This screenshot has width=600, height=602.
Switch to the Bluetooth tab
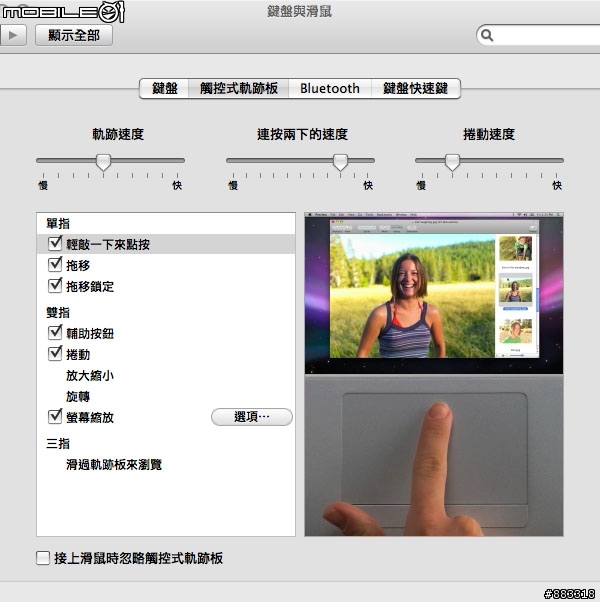330,88
